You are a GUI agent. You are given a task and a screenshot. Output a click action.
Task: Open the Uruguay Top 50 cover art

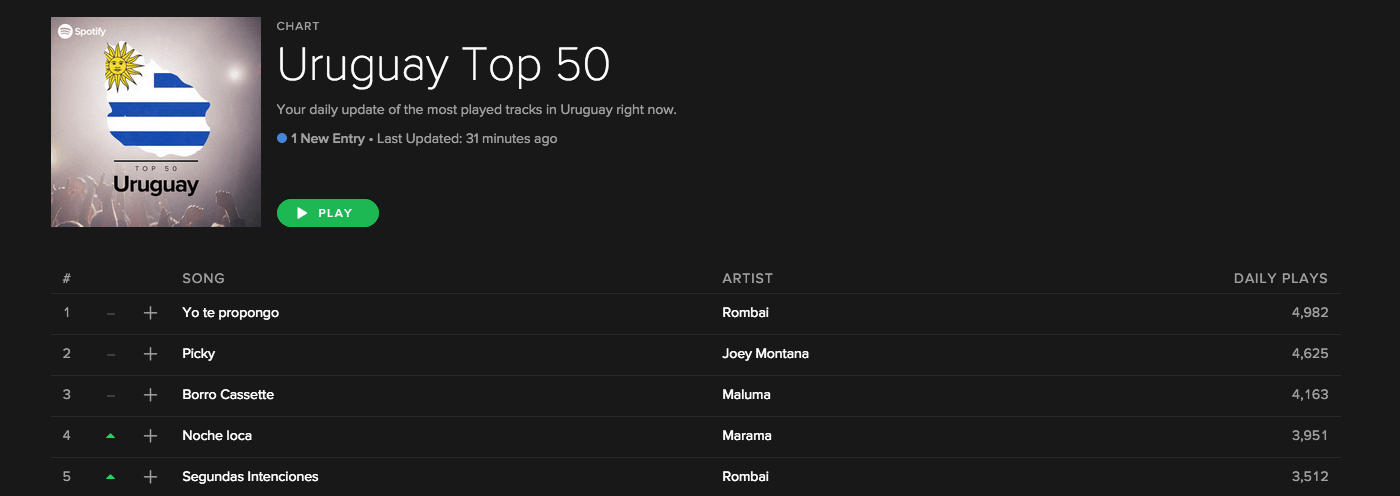coord(156,122)
